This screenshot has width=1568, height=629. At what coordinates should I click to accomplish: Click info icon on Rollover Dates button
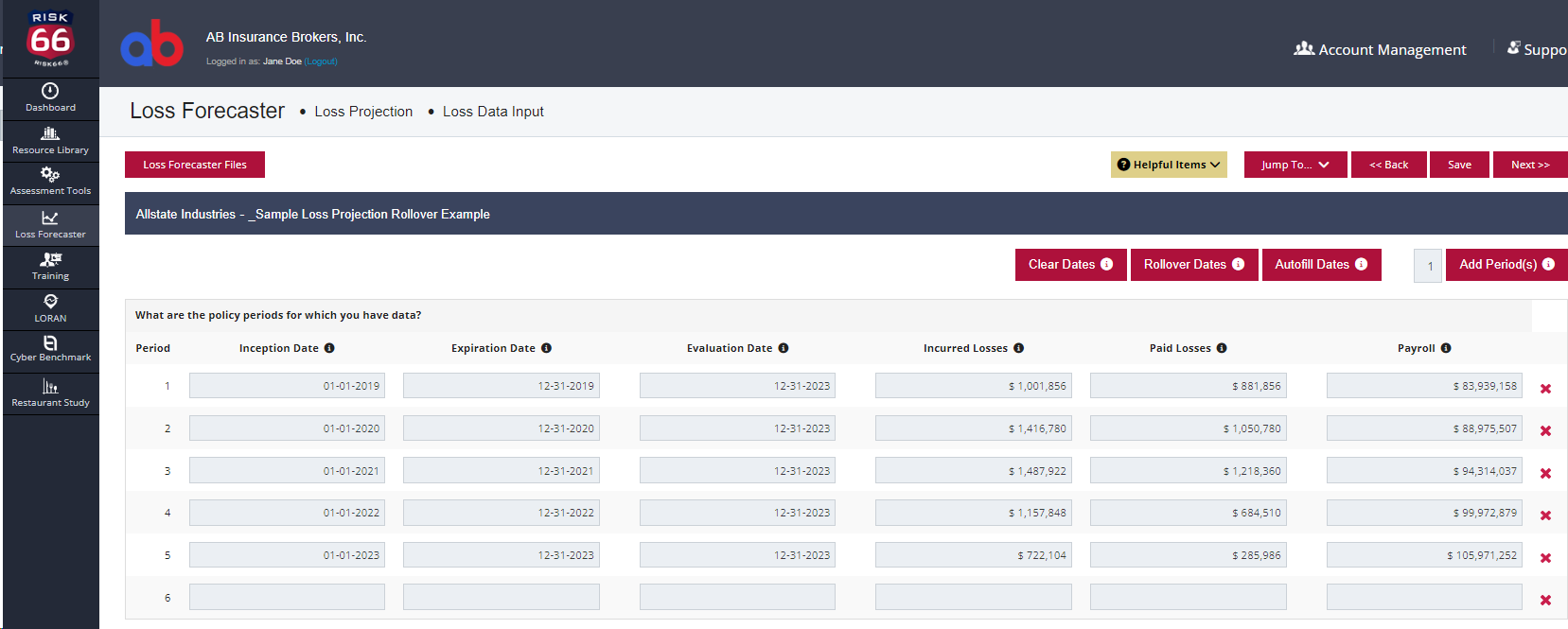pyautogui.click(x=1238, y=264)
